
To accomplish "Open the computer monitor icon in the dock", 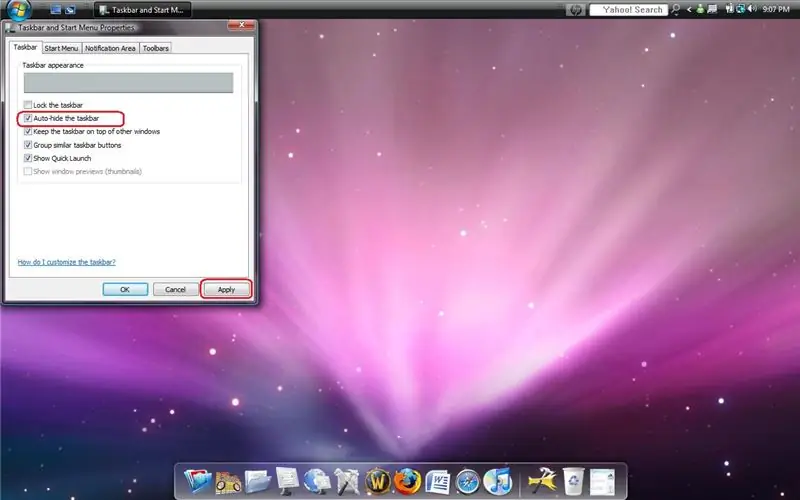I will (287, 481).
